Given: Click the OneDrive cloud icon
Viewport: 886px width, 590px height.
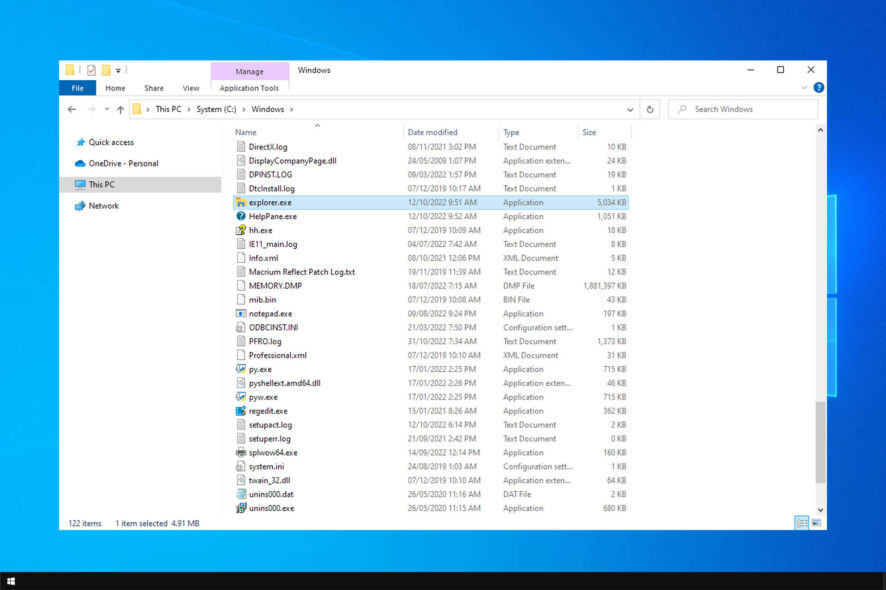Looking at the screenshot, I should tap(80, 163).
